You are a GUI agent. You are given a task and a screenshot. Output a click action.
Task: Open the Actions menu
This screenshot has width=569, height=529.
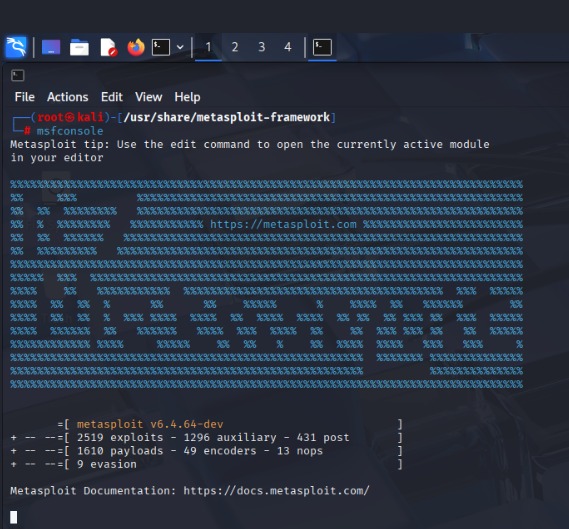tap(67, 97)
